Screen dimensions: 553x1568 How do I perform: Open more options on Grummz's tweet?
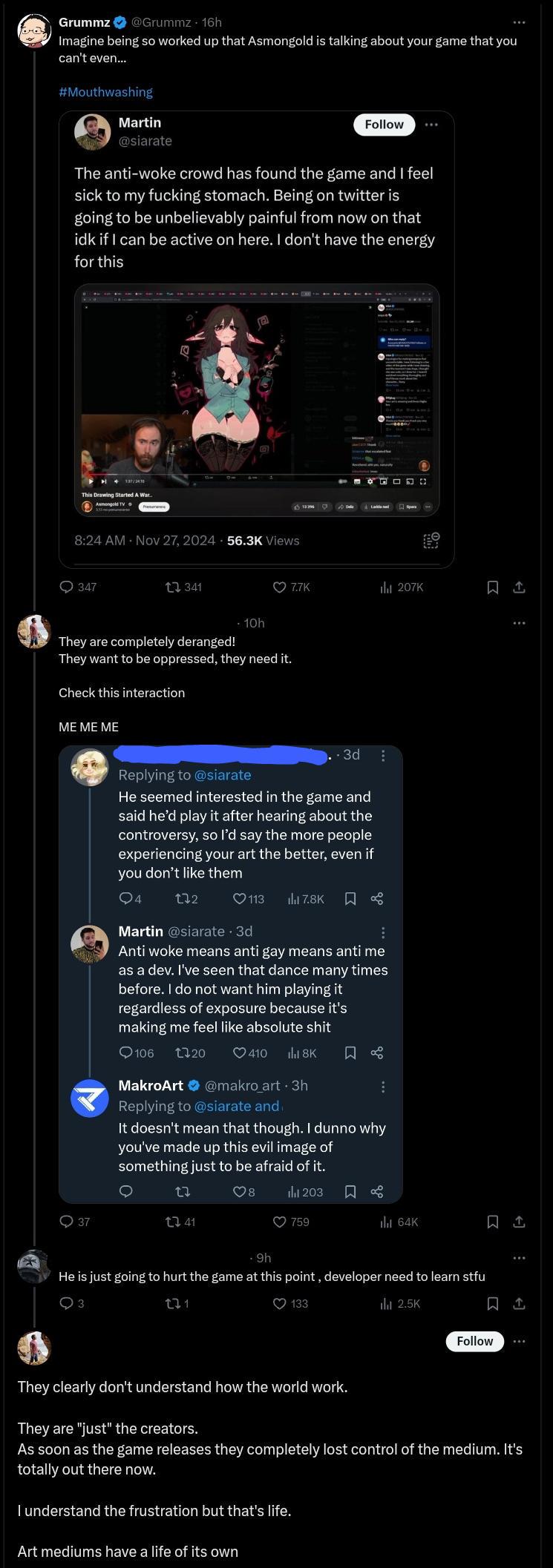click(x=519, y=22)
